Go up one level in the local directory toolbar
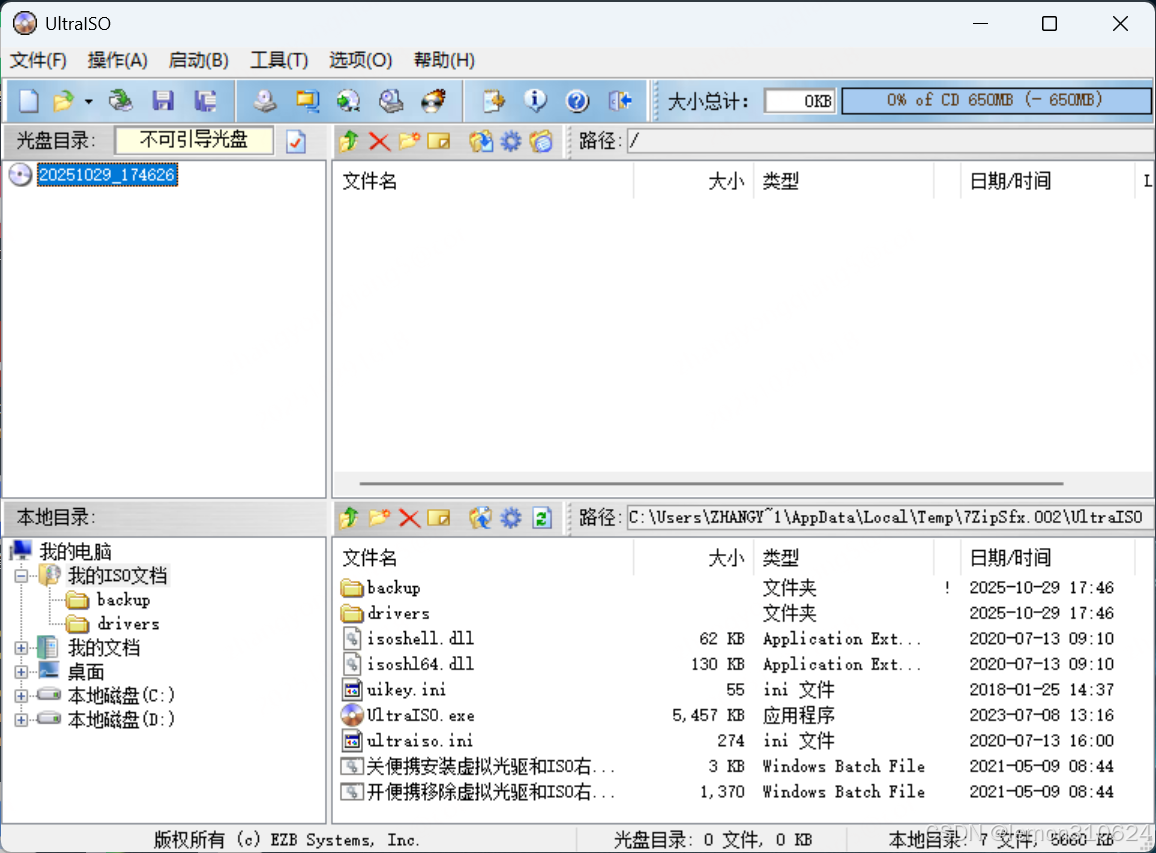 click(x=349, y=518)
